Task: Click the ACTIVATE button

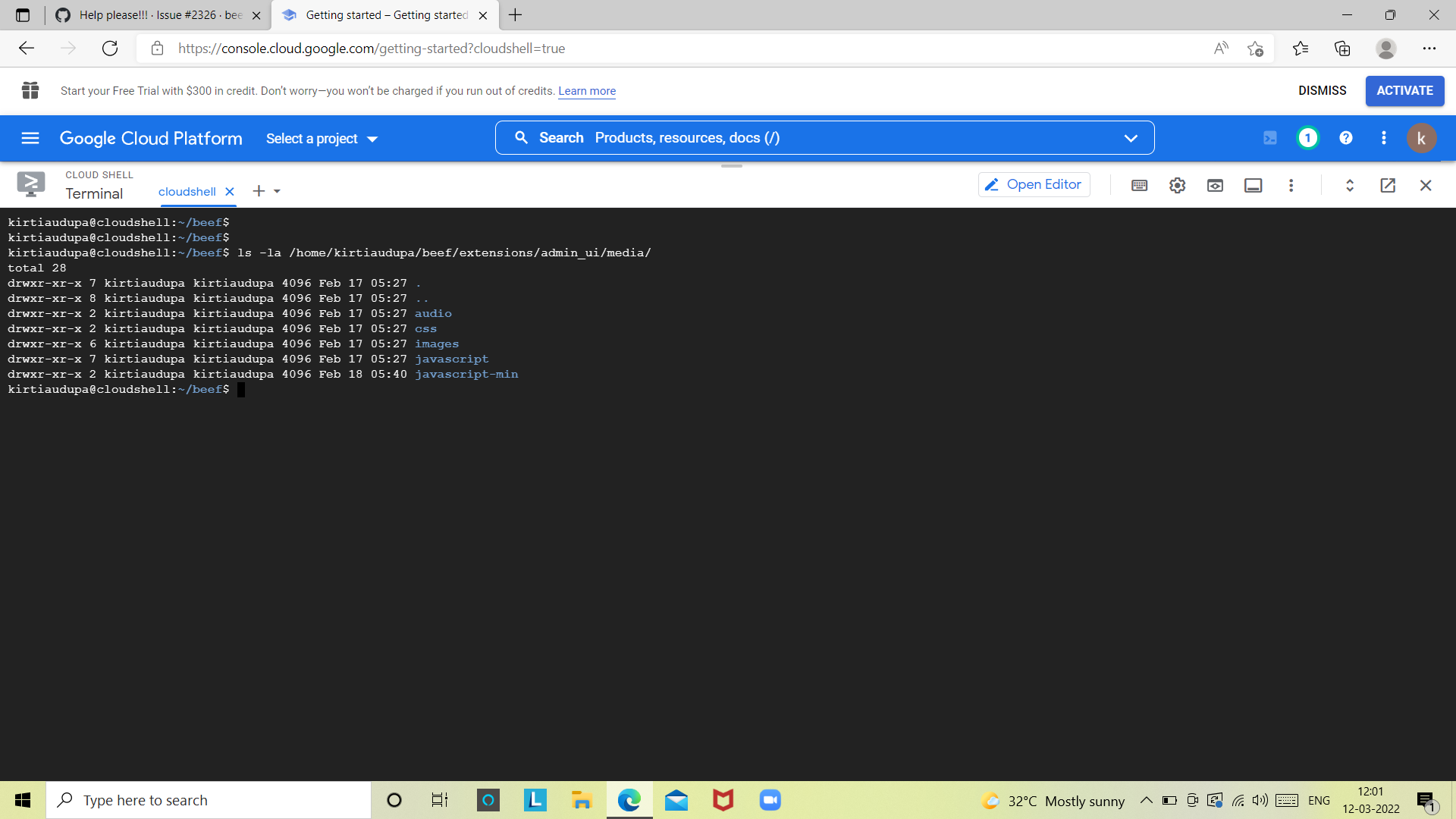Action: (1404, 91)
